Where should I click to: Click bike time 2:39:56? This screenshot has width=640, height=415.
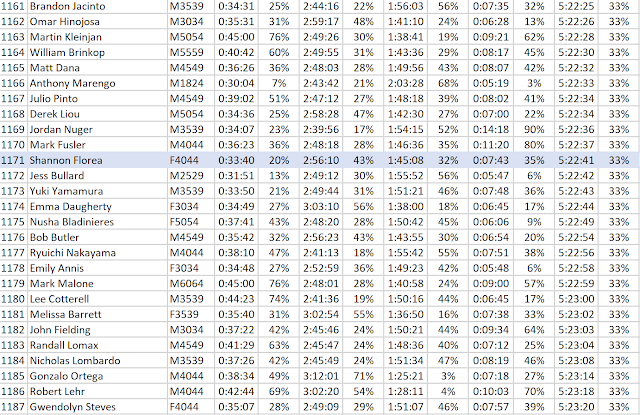(321, 129)
